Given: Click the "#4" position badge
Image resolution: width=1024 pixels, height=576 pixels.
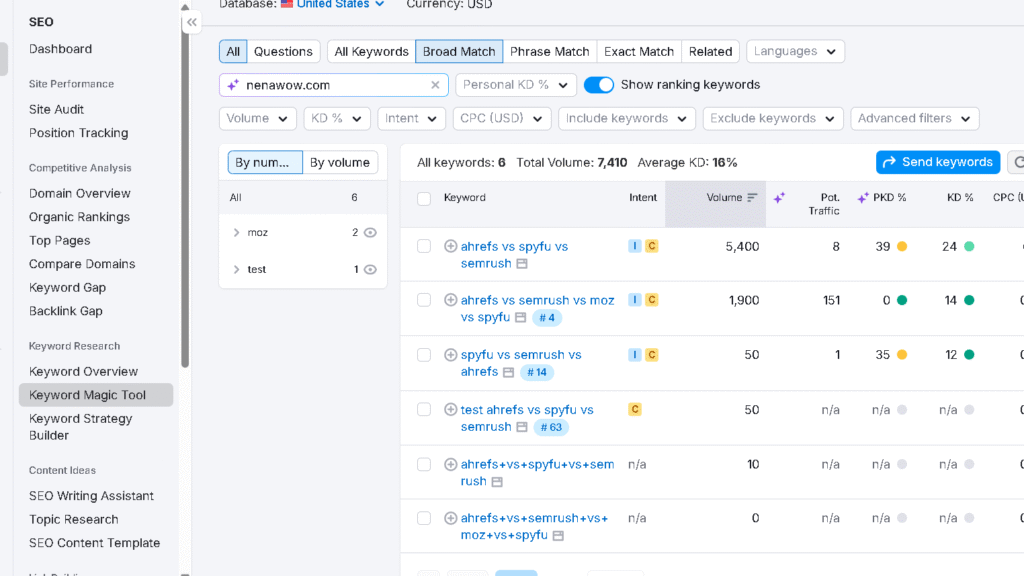Looking at the screenshot, I should click(548, 319).
